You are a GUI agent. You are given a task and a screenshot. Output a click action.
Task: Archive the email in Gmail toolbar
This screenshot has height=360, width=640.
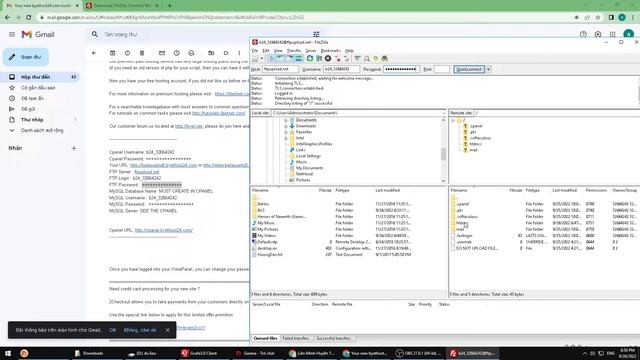(113, 53)
